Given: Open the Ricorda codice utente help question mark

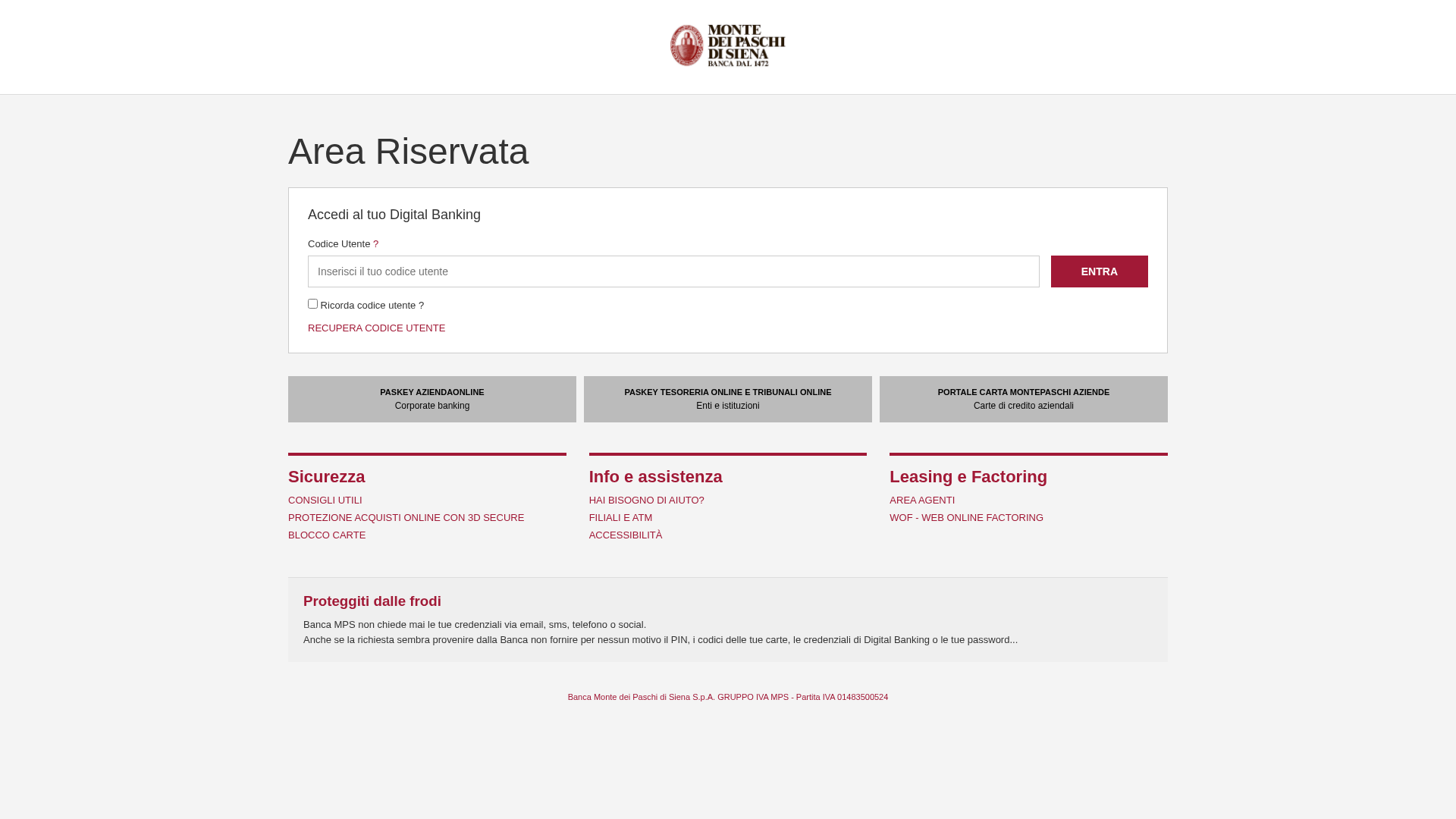Looking at the screenshot, I should [x=422, y=306].
